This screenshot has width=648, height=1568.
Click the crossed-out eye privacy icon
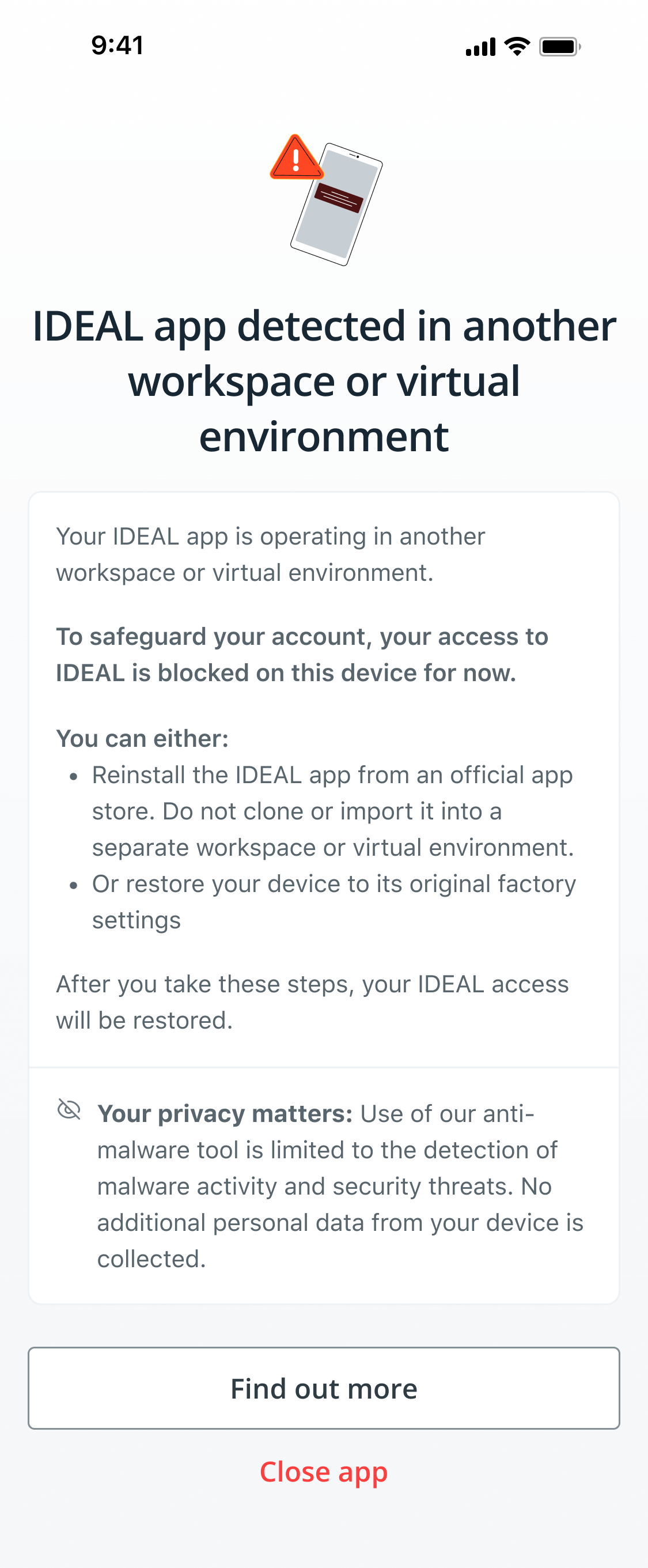69,1109
